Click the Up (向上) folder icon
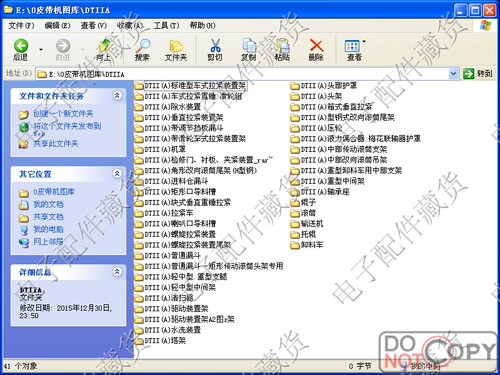This screenshot has width=500, height=375. tap(104, 49)
